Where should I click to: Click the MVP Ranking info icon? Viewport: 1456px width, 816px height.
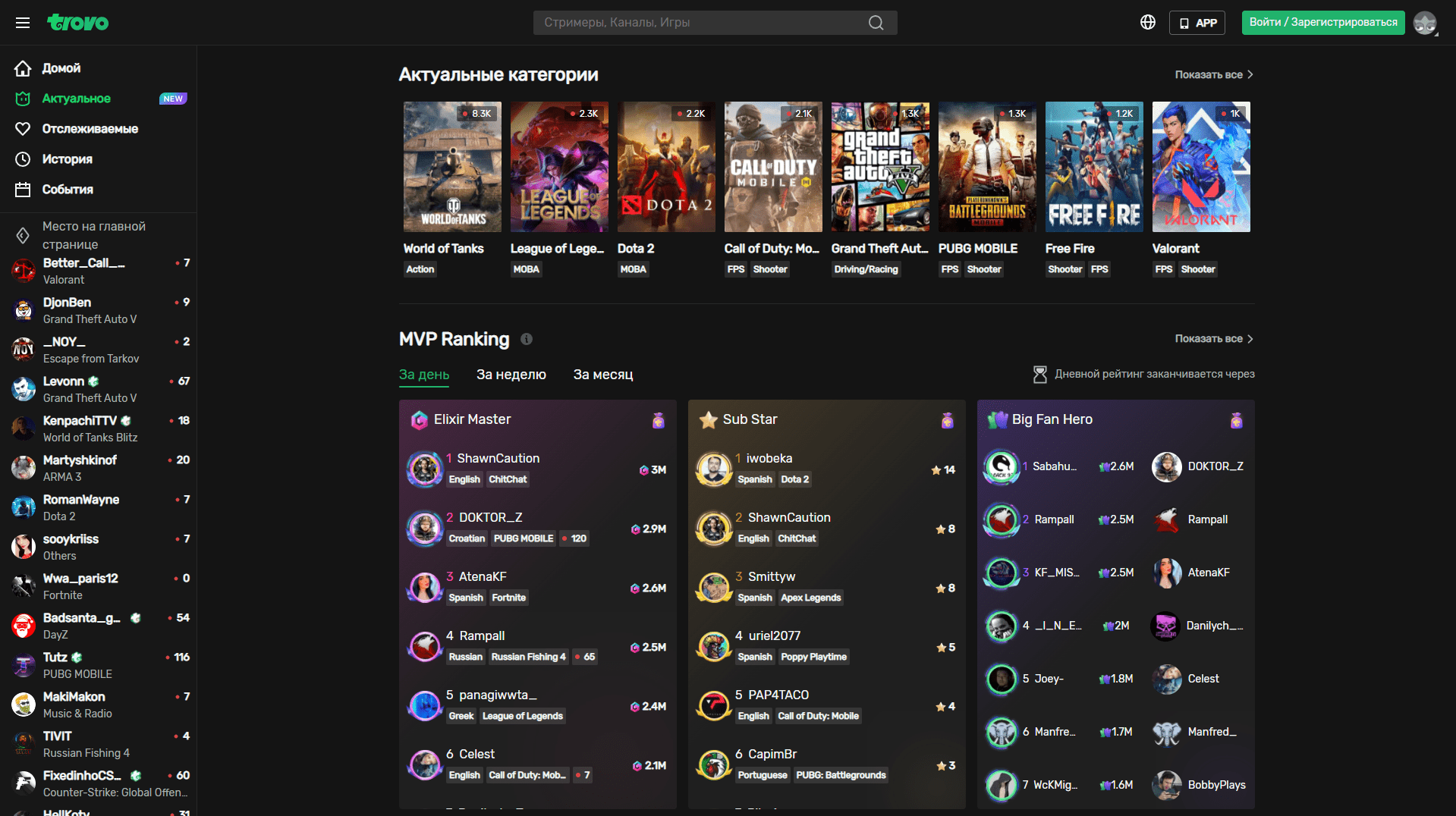[x=527, y=339]
